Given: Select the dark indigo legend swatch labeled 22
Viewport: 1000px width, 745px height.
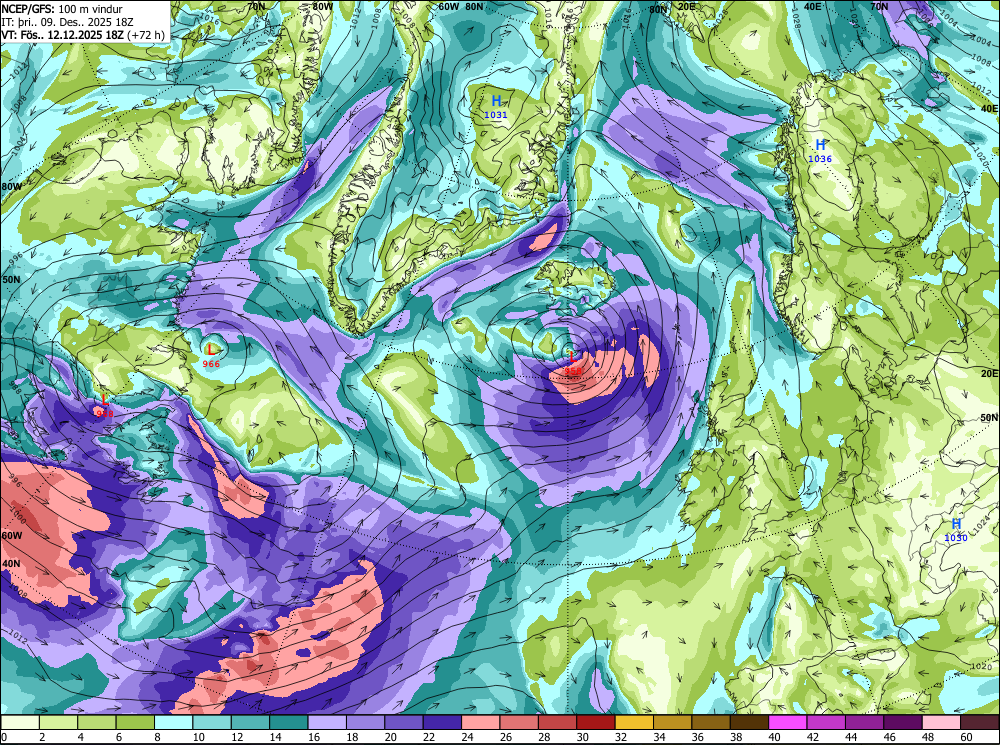Looking at the screenshot, I should click(442, 722).
